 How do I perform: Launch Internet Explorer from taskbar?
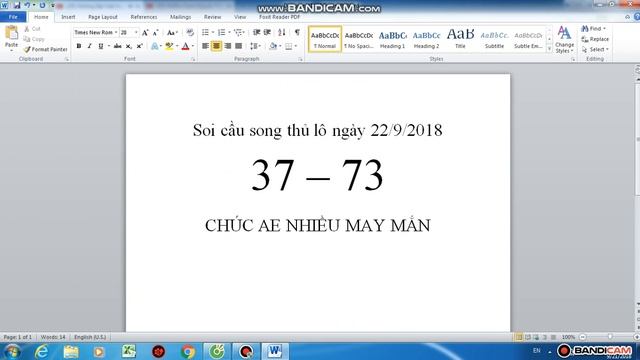tap(42, 351)
